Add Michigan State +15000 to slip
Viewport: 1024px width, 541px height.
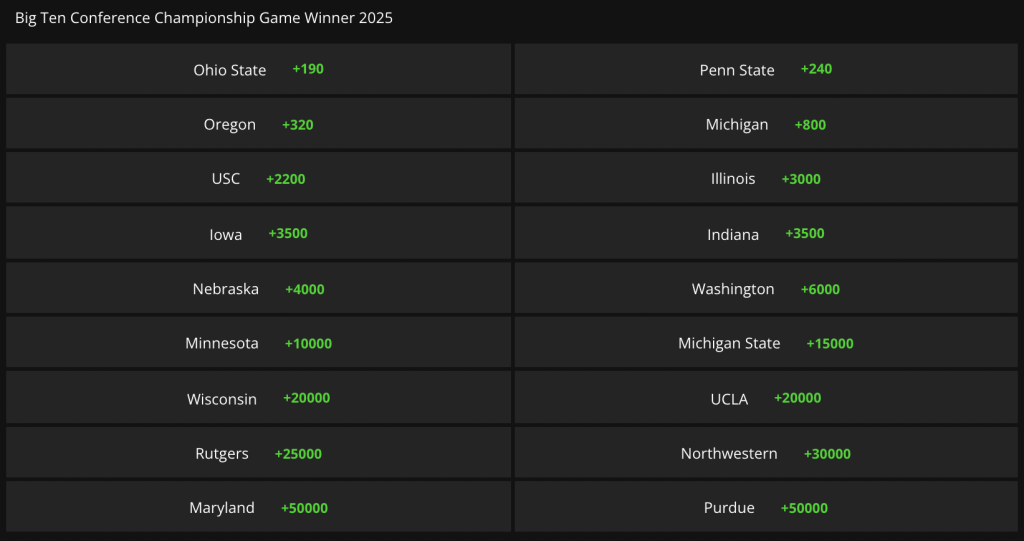pyautogui.click(x=766, y=343)
